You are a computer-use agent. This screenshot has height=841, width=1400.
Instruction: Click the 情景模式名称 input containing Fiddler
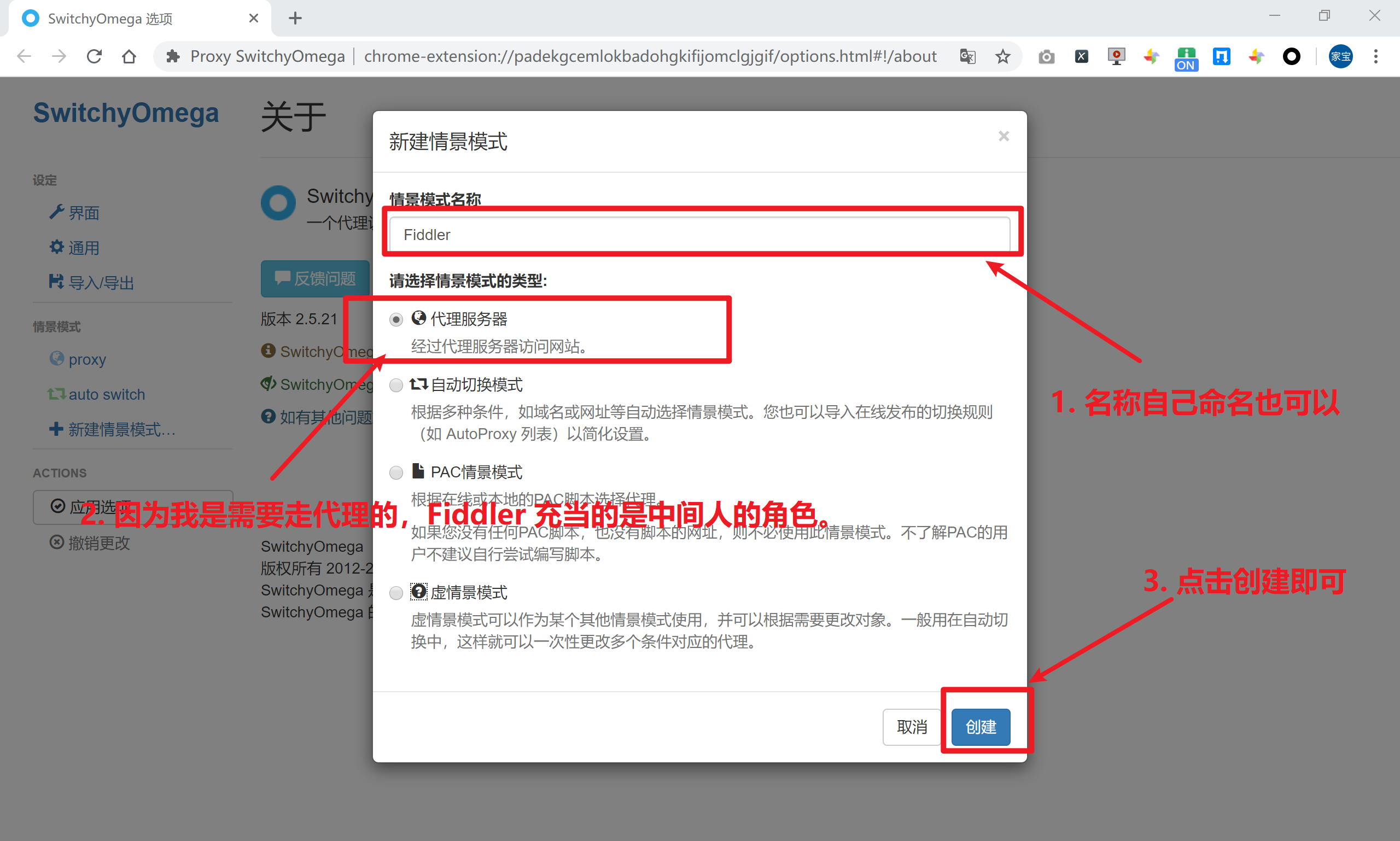(699, 234)
